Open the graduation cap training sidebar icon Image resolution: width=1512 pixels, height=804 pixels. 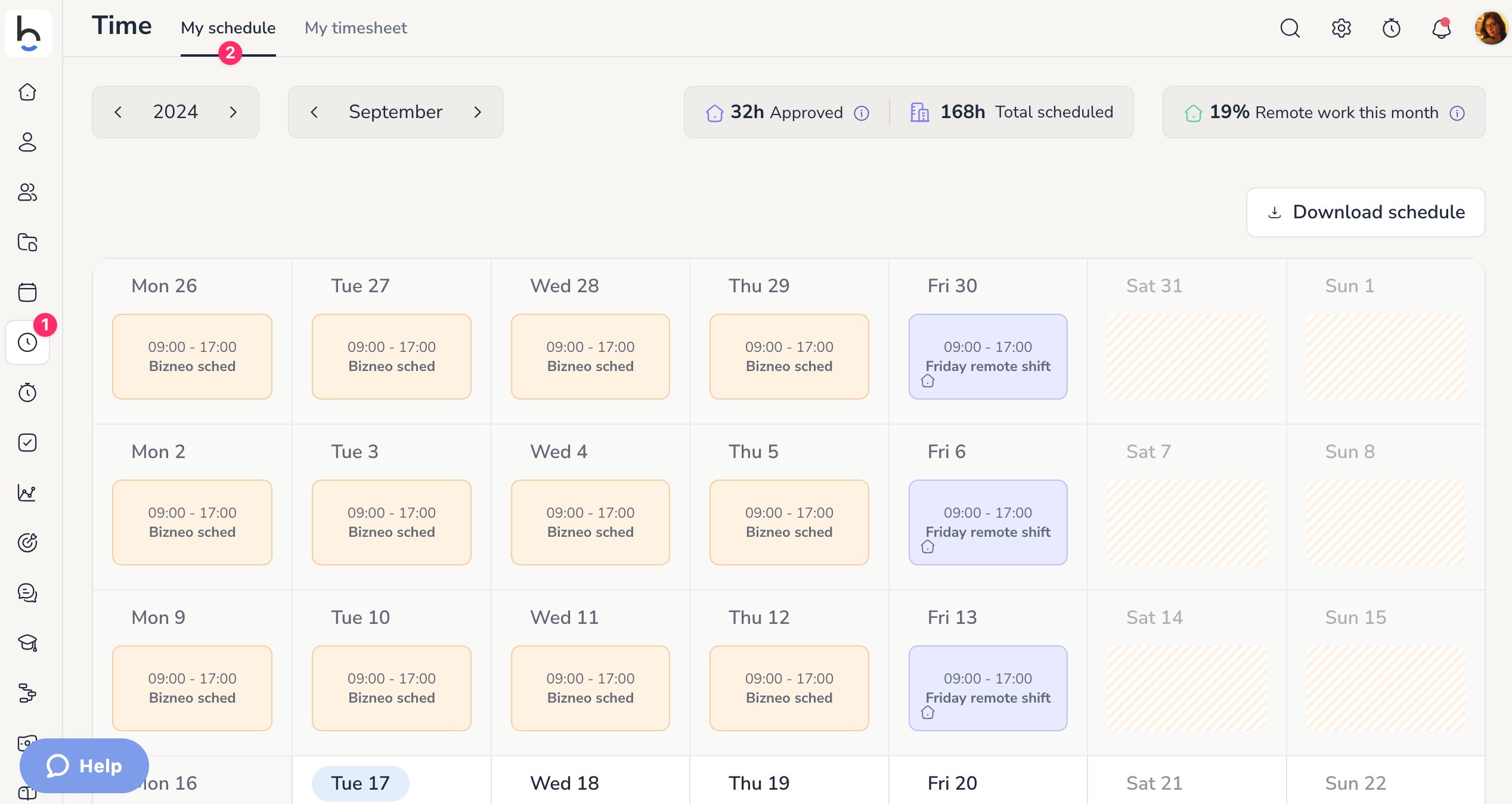[27, 643]
